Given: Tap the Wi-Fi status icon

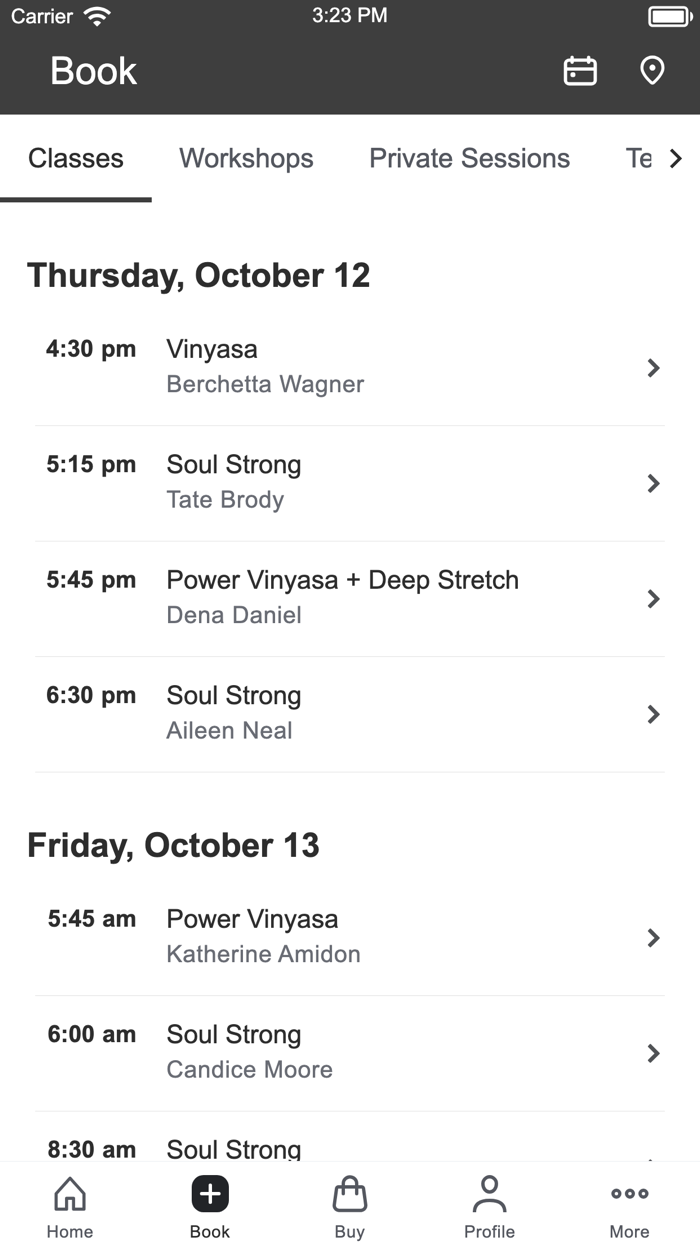Looking at the screenshot, I should (95, 15).
